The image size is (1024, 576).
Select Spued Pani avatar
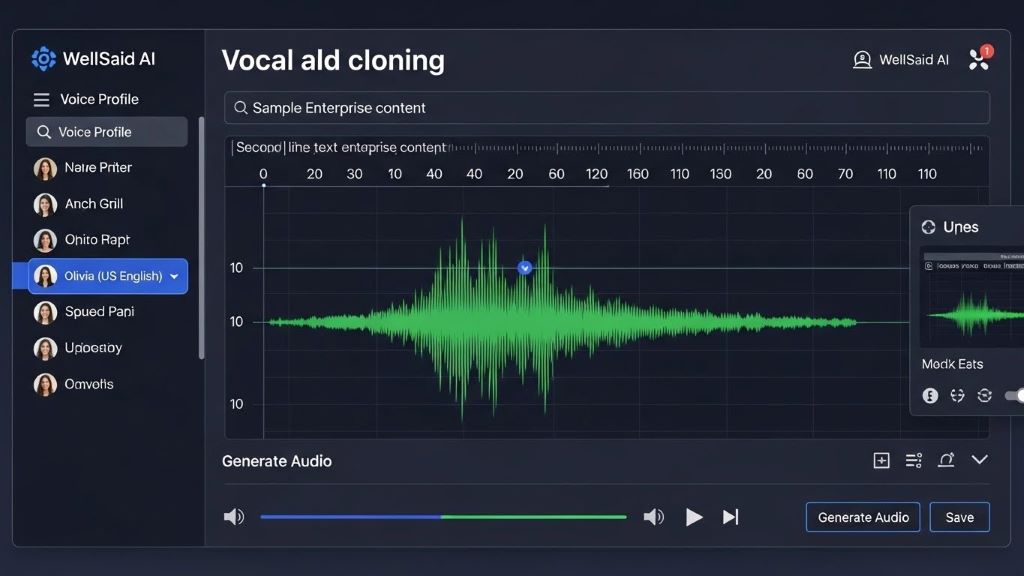[x=45, y=313]
